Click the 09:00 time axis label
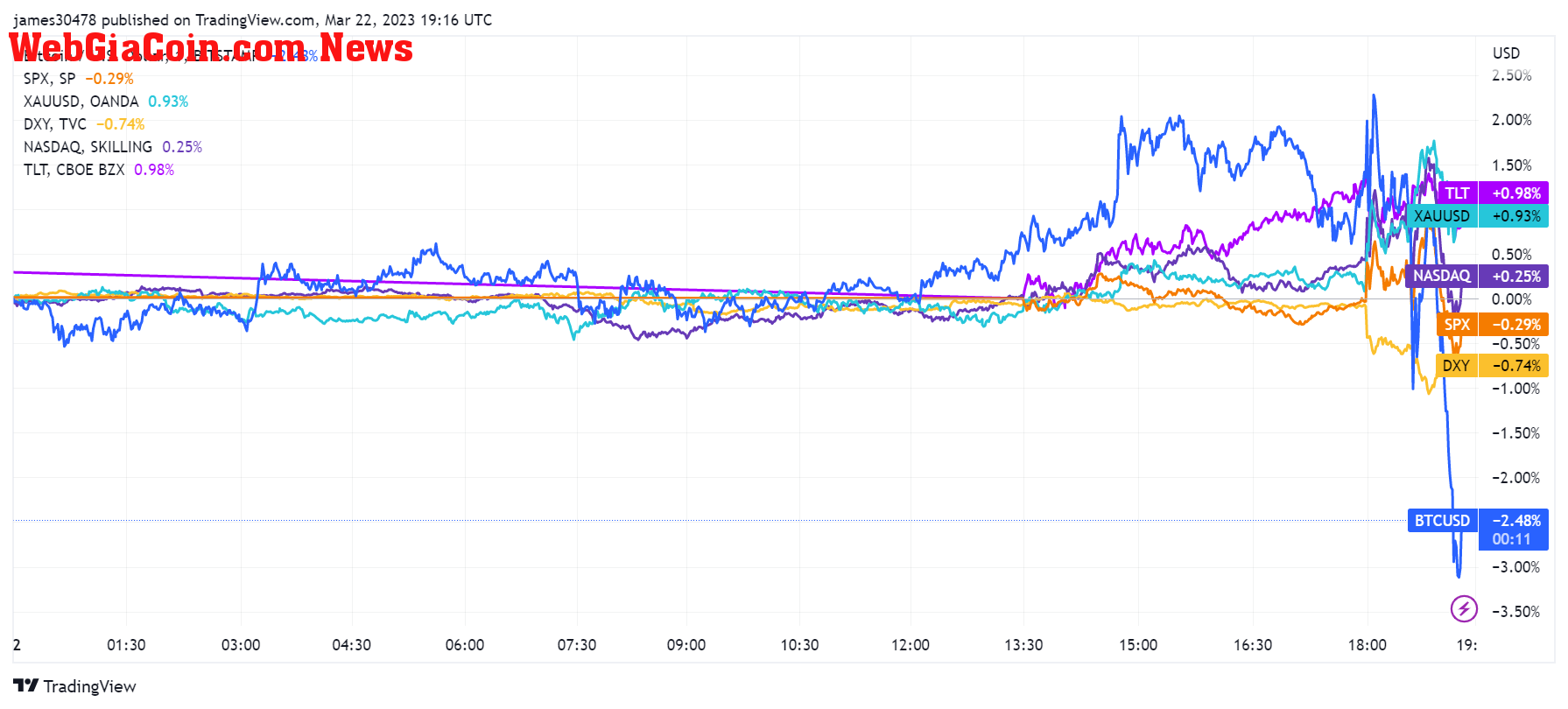Viewport: 1568px width, 709px height. click(x=686, y=645)
